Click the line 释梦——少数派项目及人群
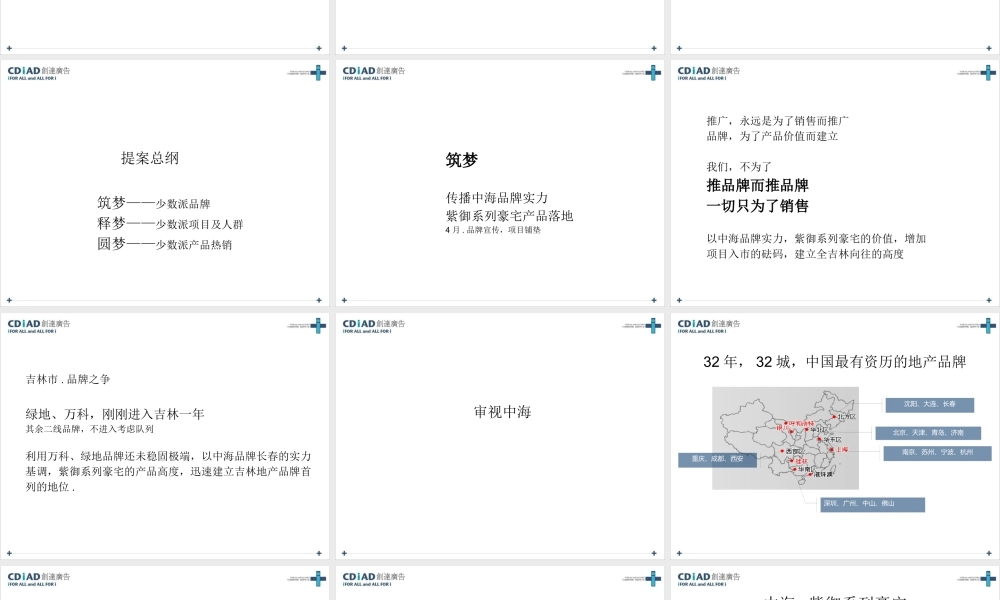Screen dimensions: 1000x600 170,223
